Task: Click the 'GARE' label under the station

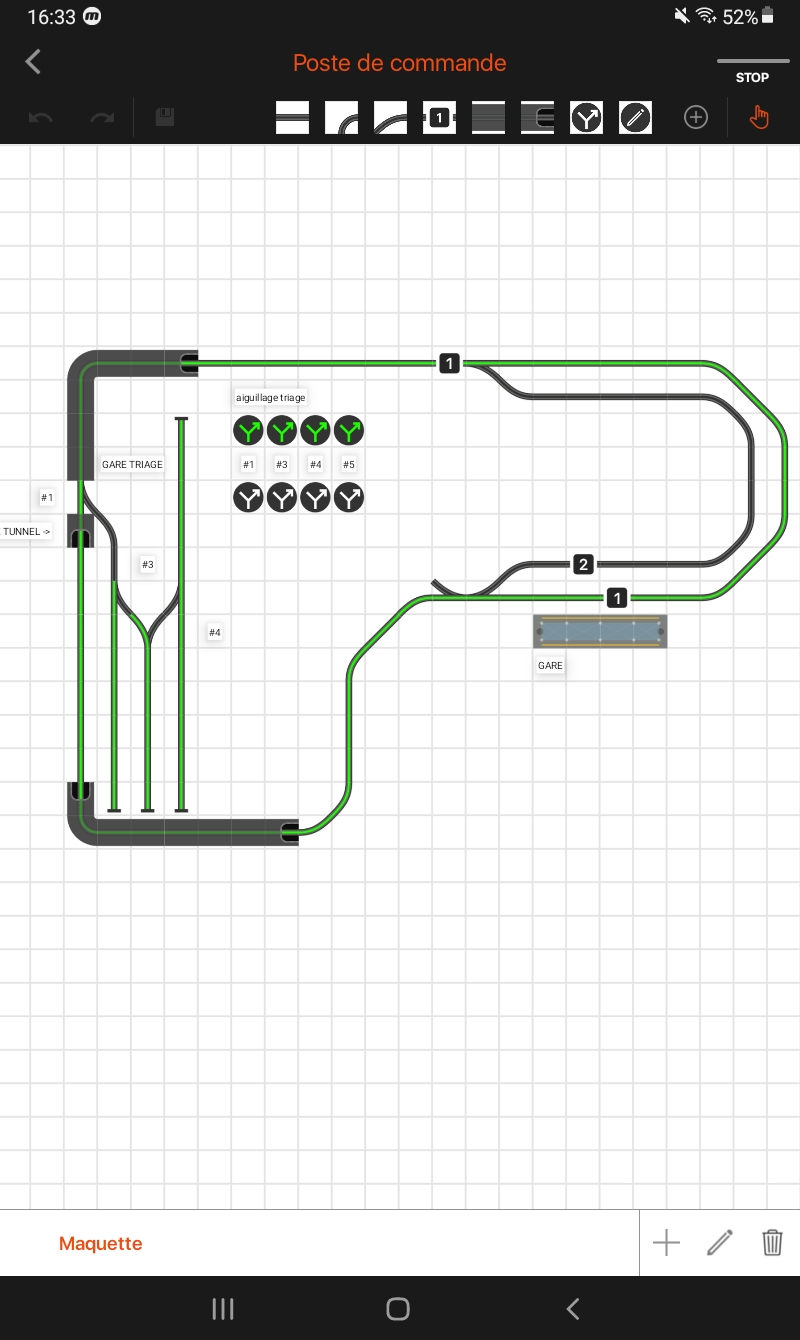Action: [550, 665]
